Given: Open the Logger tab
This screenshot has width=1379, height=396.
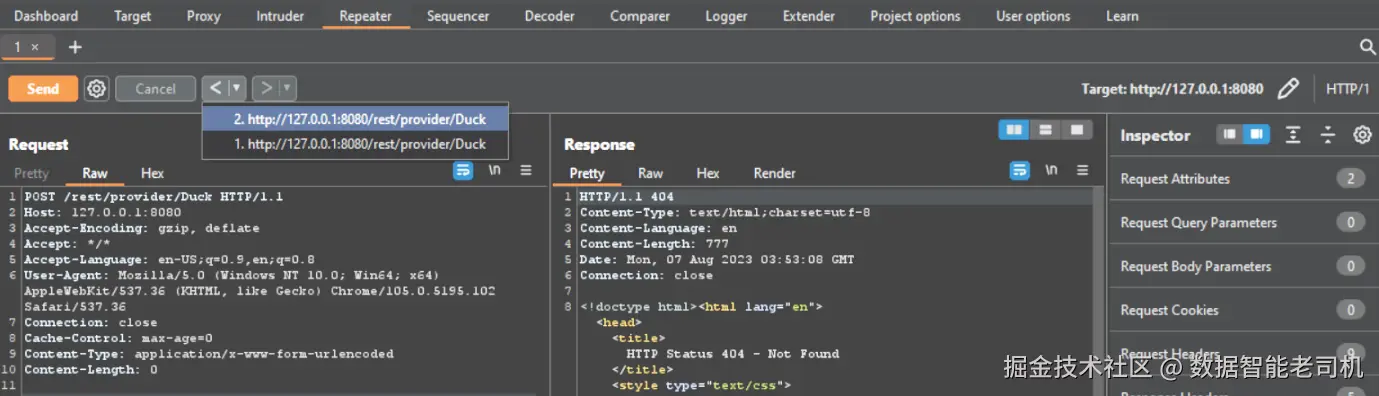Looking at the screenshot, I should 726,16.
